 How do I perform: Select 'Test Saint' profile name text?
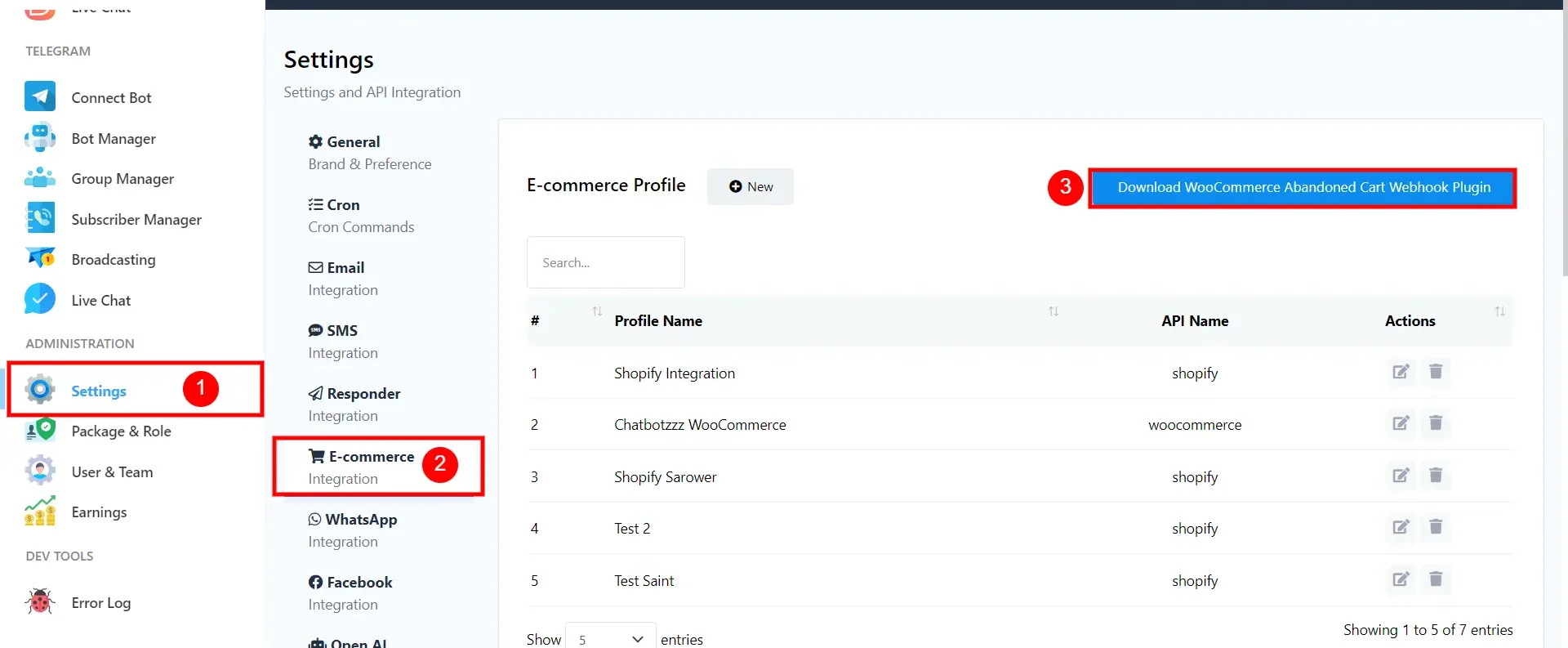tap(644, 580)
